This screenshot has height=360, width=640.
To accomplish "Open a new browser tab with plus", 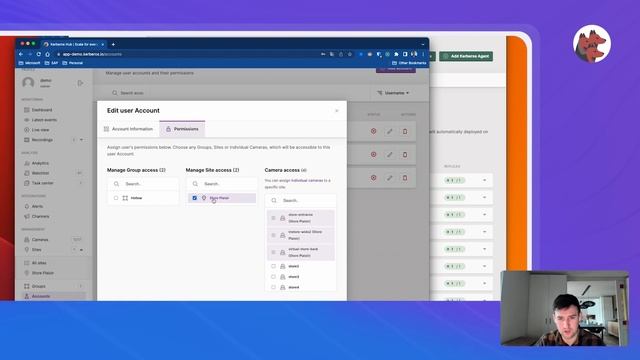I will coord(113,44).
